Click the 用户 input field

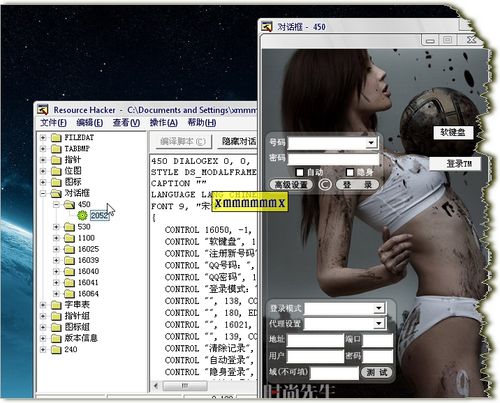click(x=315, y=356)
